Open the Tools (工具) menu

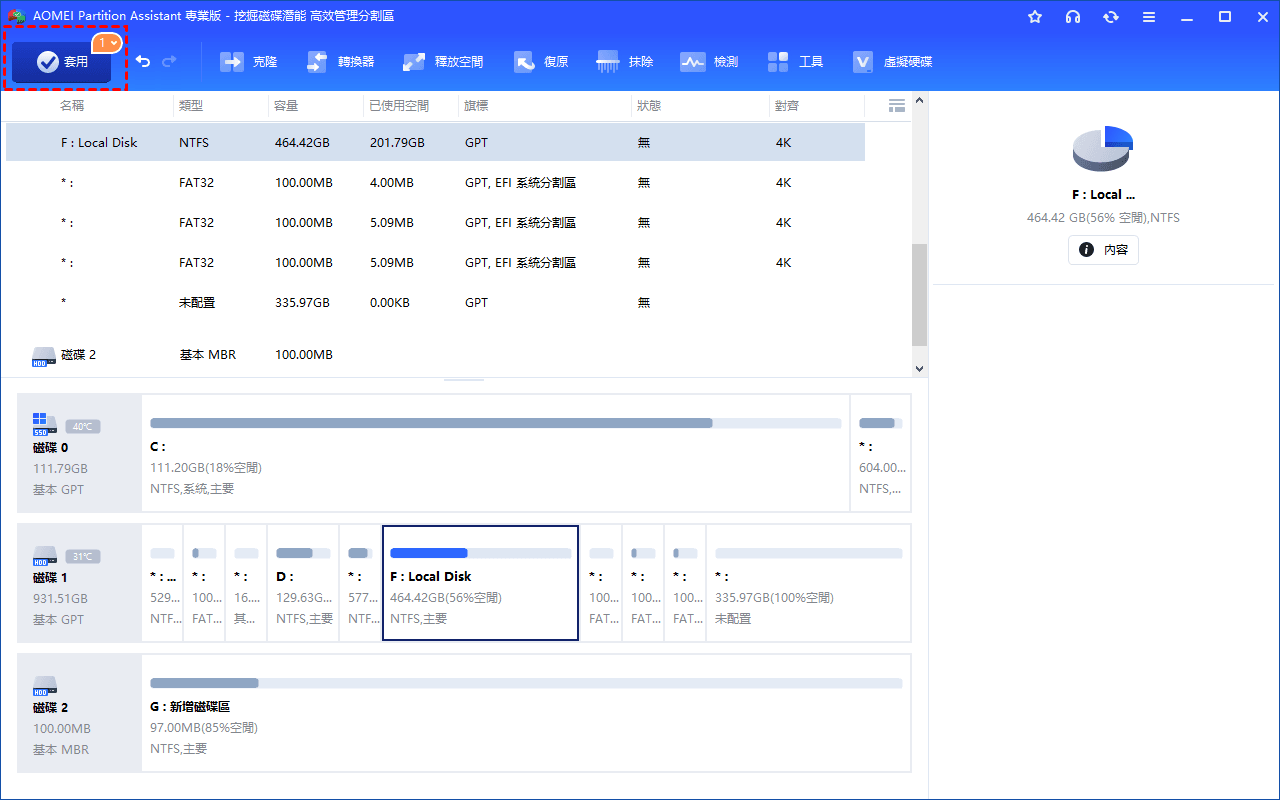pyautogui.click(x=795, y=62)
